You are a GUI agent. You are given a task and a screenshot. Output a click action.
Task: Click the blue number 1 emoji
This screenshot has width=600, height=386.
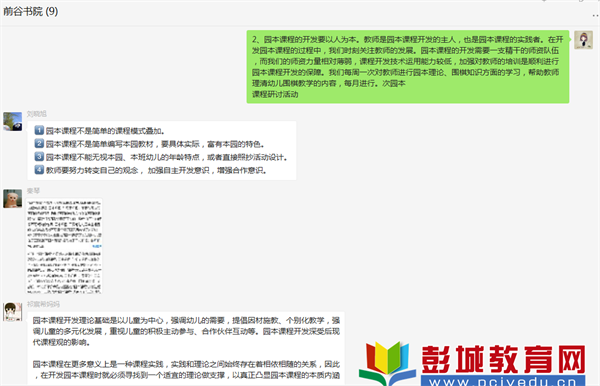pyautogui.click(x=39, y=130)
